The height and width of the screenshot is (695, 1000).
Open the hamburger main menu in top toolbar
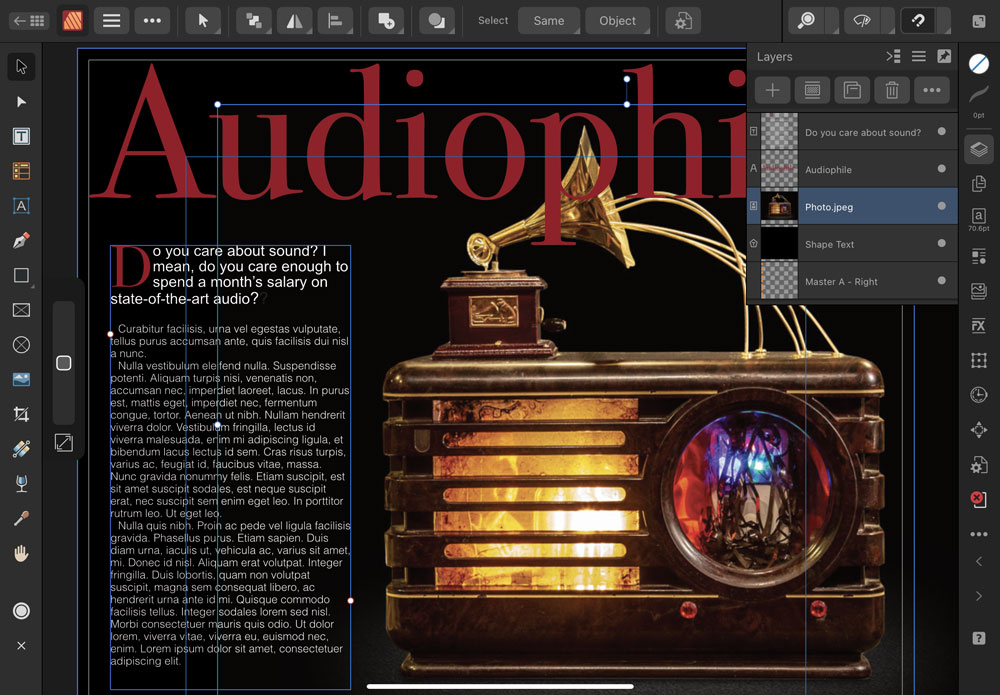click(x=112, y=21)
